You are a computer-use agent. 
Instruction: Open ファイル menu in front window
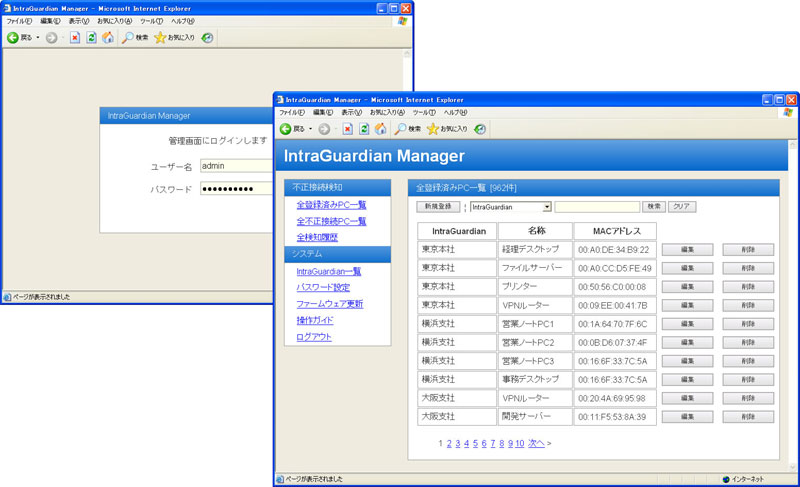(x=291, y=113)
